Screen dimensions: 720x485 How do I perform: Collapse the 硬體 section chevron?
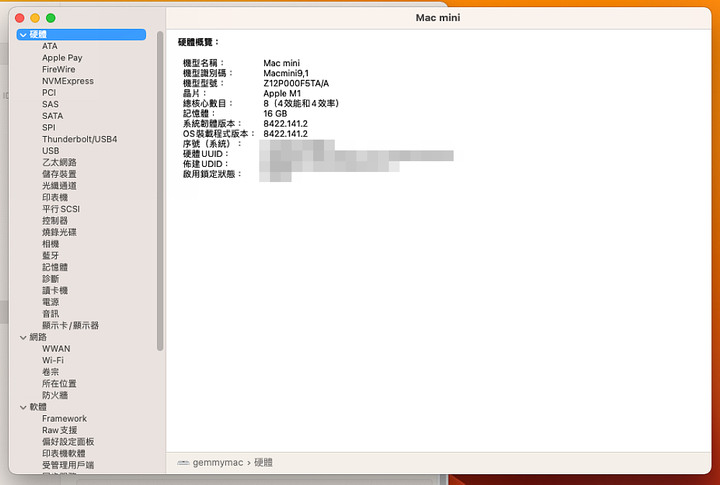click(x=23, y=35)
